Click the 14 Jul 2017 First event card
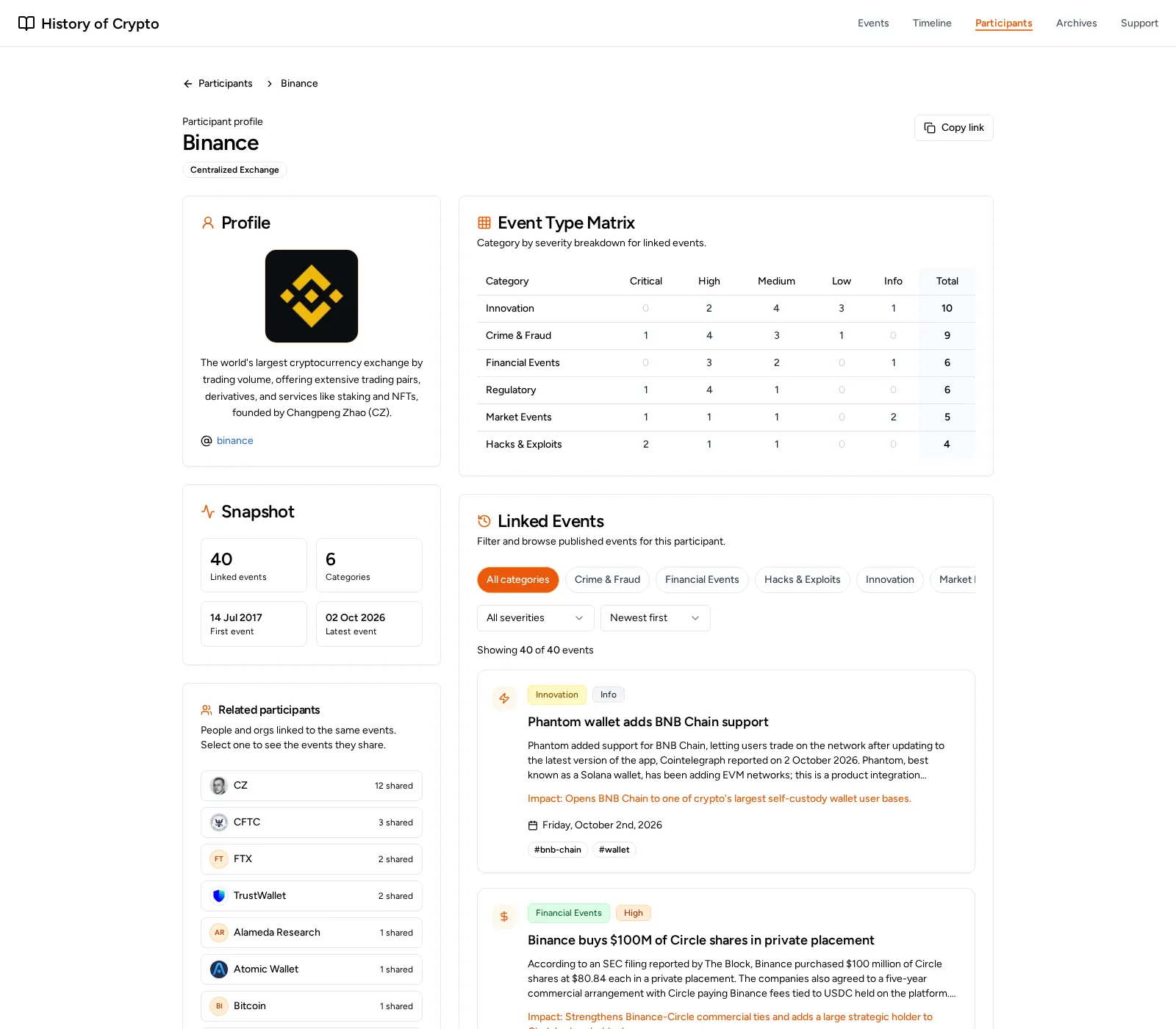This screenshot has width=1176, height=1029. (x=254, y=624)
